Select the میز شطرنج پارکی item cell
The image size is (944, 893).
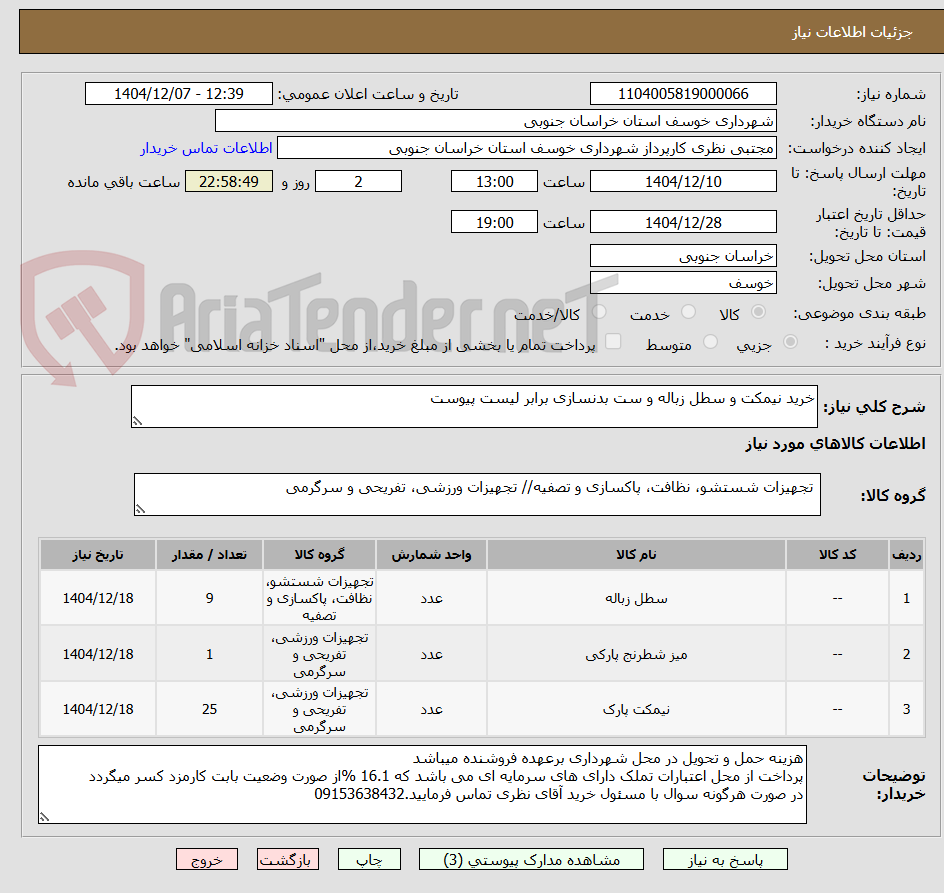click(x=636, y=654)
